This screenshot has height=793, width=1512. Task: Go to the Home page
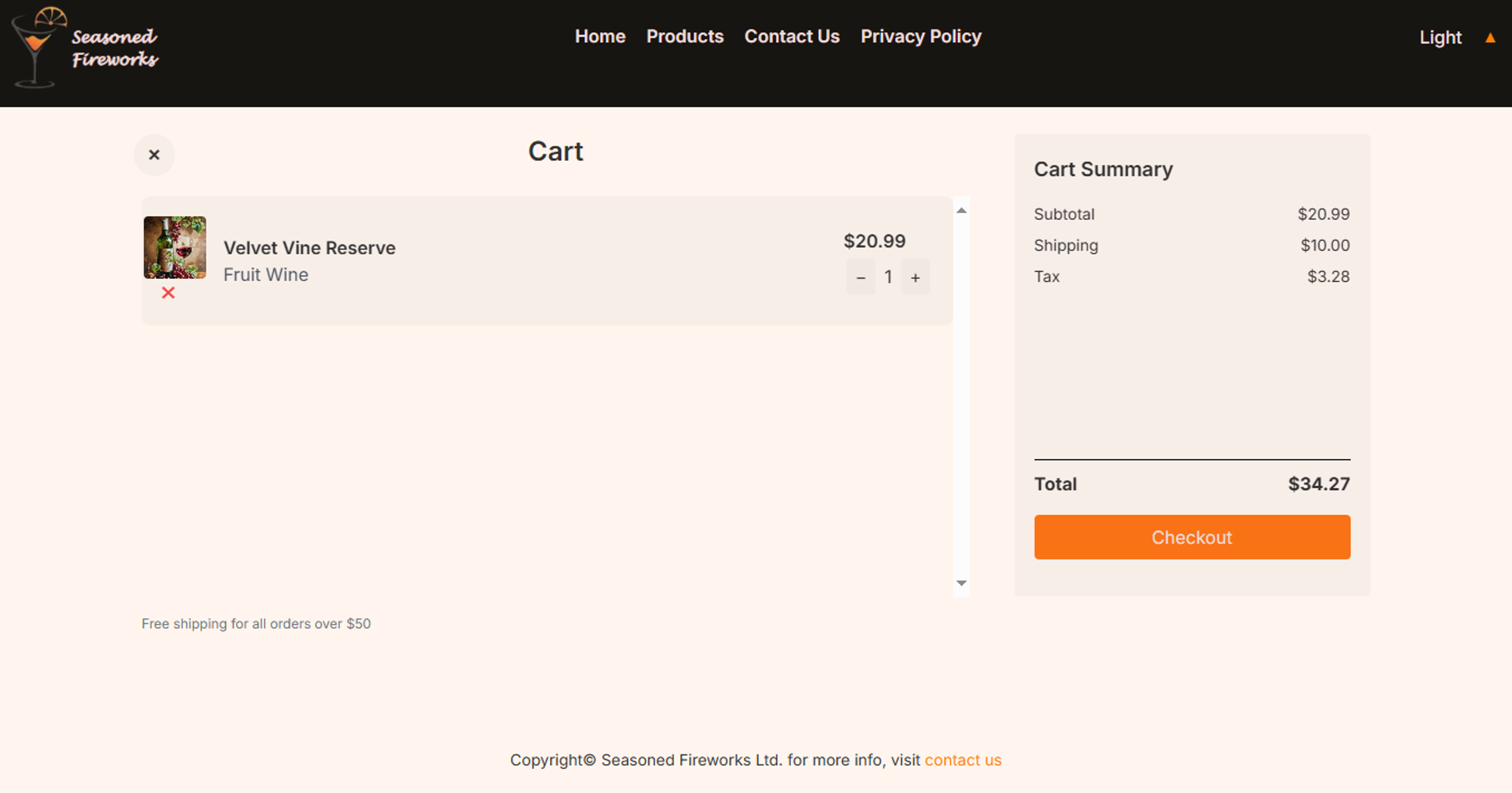[x=600, y=36]
